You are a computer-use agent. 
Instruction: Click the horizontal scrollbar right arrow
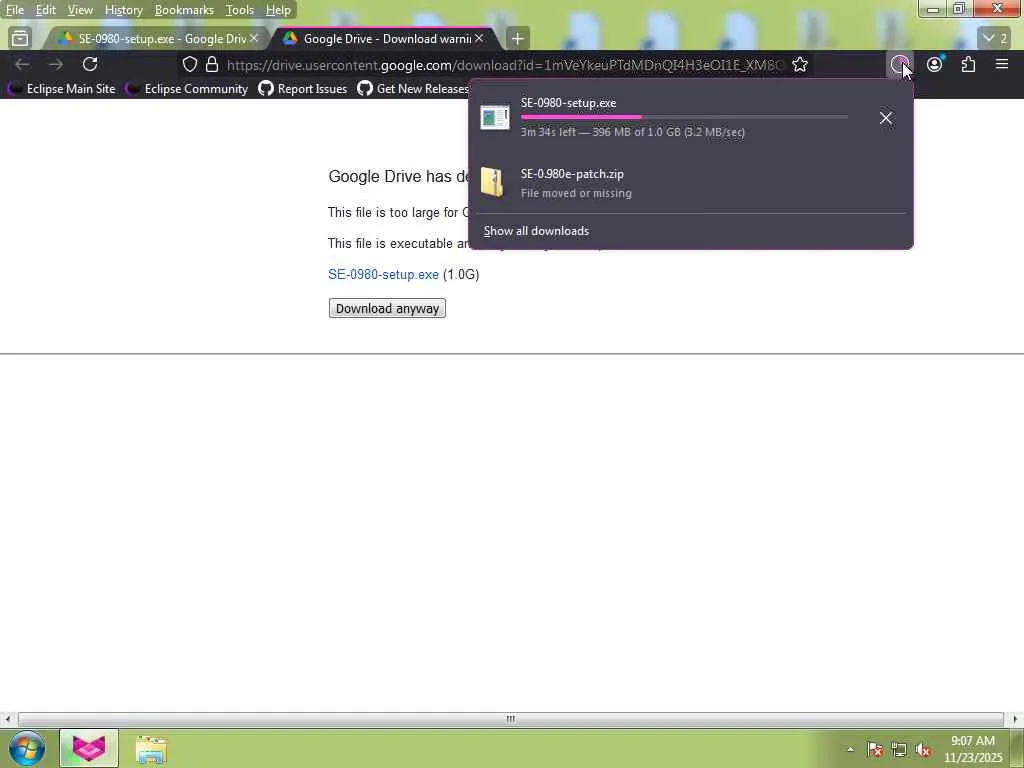[1015, 719]
